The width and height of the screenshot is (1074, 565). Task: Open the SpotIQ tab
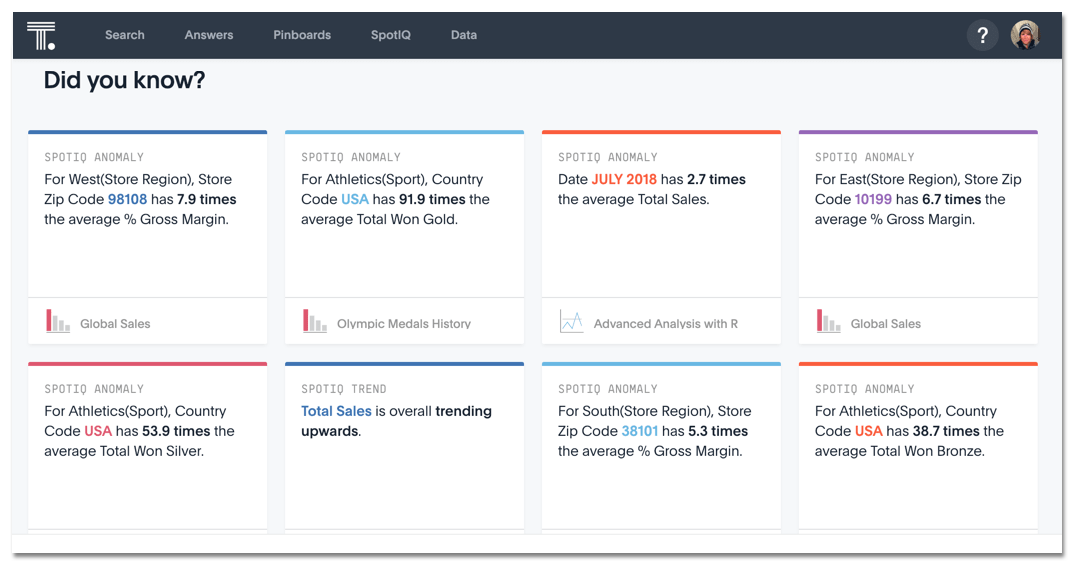point(391,35)
